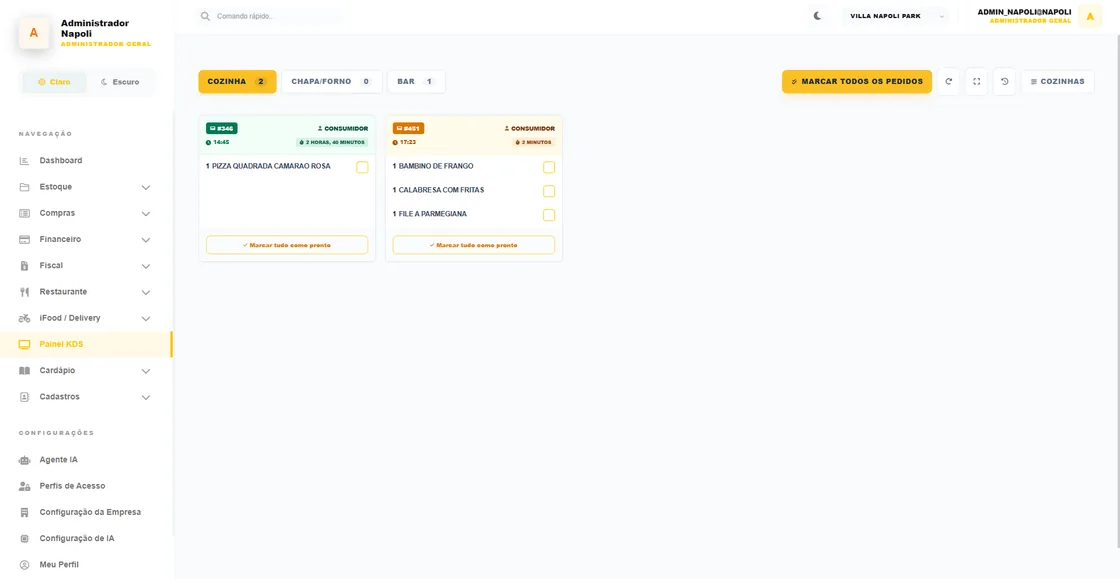This screenshot has height=579, width=1120.
Task: Mark File a Parmegiana checkbox
Action: (x=549, y=215)
